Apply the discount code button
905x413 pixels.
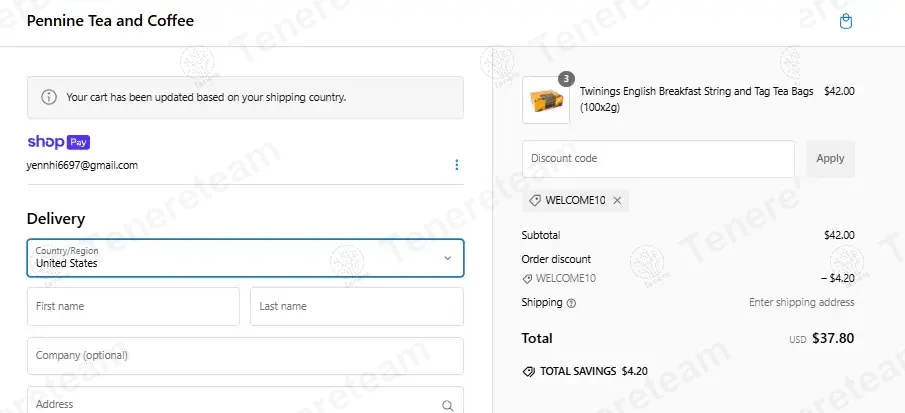click(830, 159)
